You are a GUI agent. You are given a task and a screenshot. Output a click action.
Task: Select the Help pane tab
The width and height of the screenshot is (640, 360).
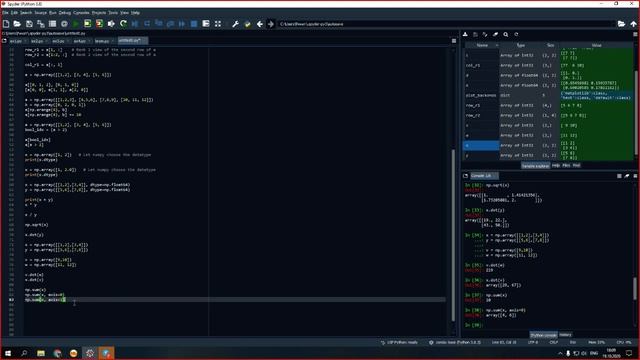coord(556,165)
